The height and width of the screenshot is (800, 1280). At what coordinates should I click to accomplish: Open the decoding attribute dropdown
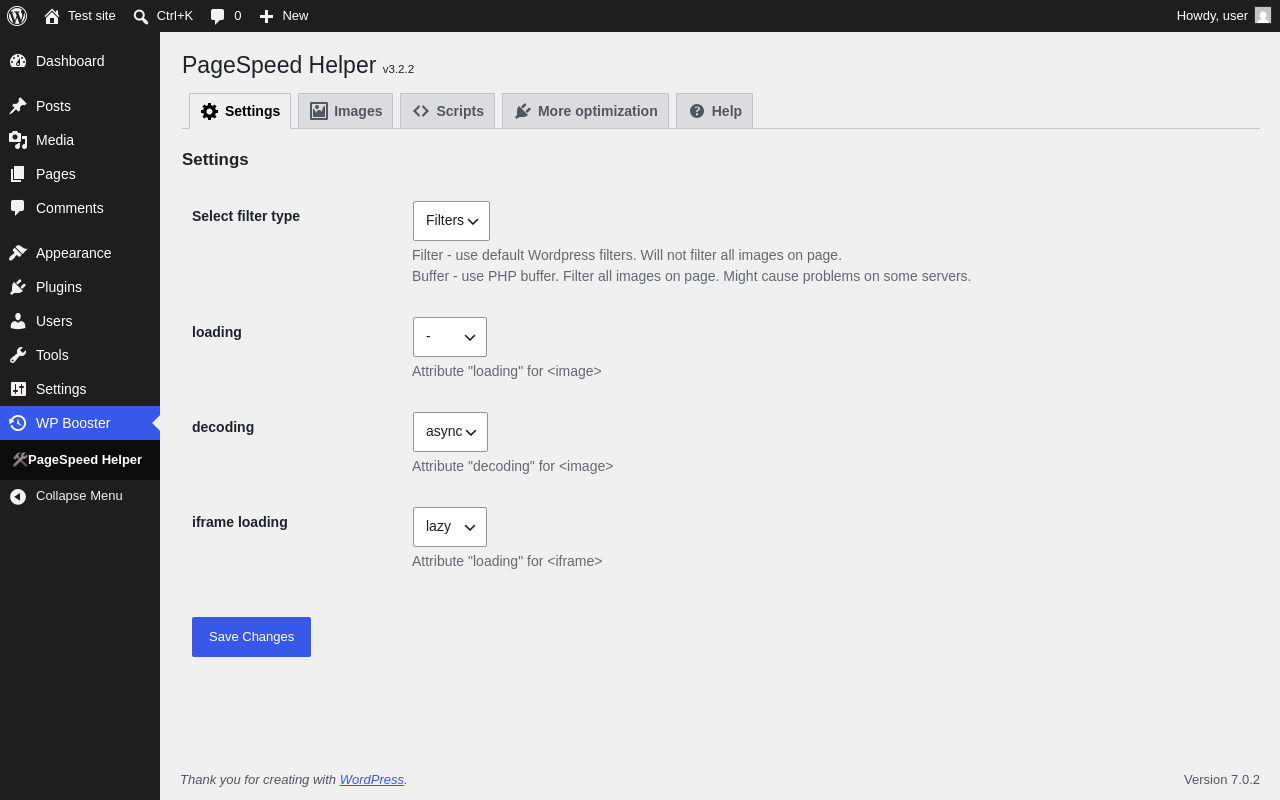coord(450,432)
